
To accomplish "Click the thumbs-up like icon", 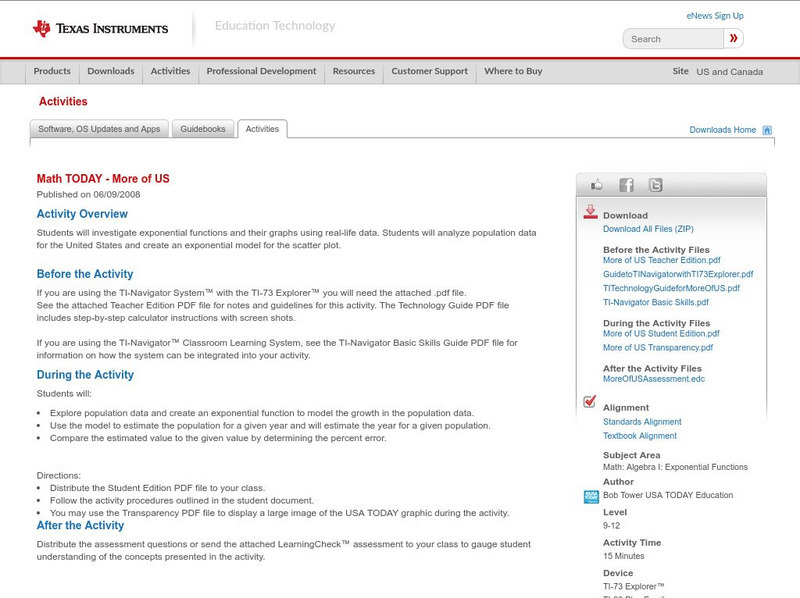I will (x=596, y=185).
